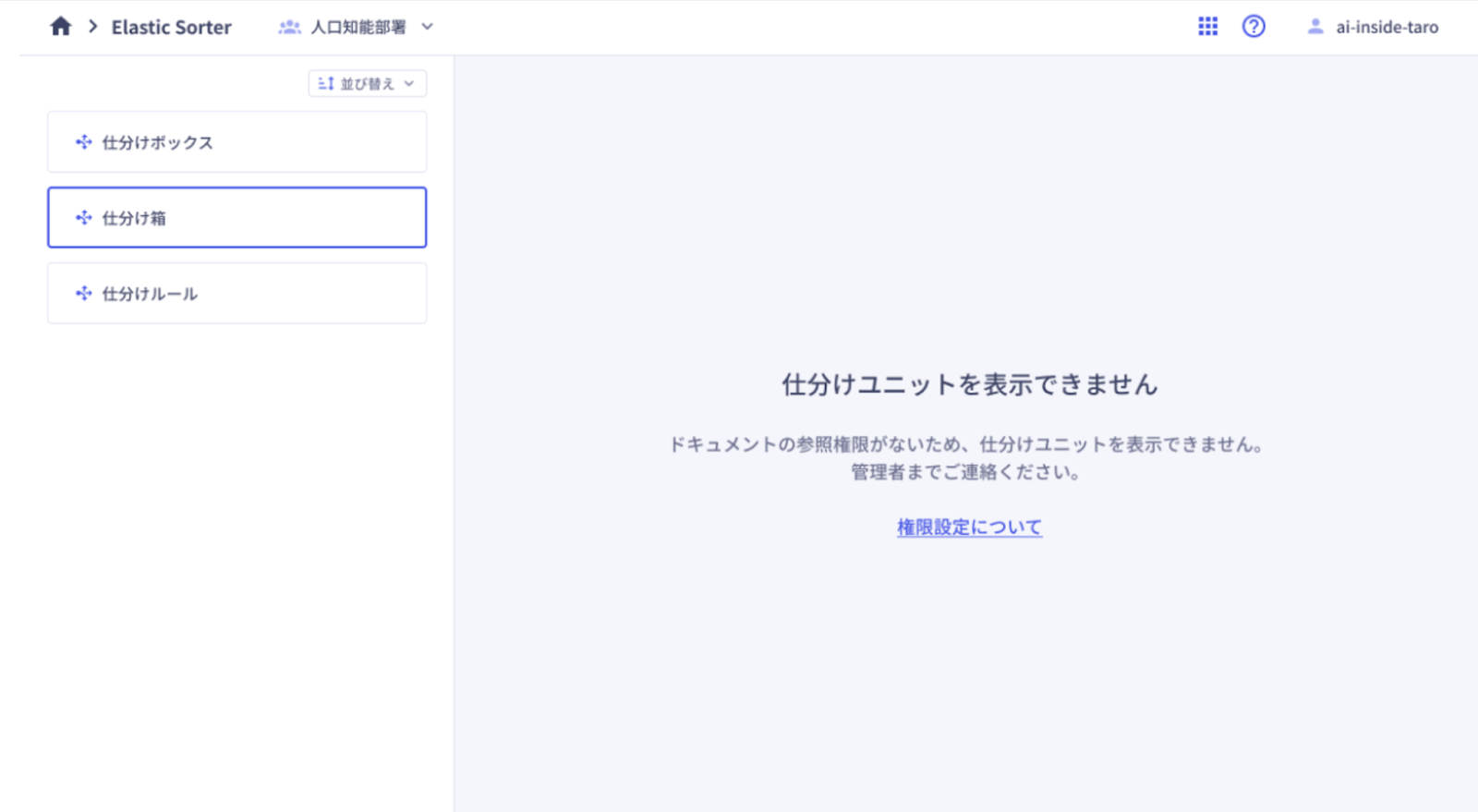Viewport: 1478px width, 812px height.
Task: Click the group icon beside 人口知能部署
Action: tap(289, 28)
